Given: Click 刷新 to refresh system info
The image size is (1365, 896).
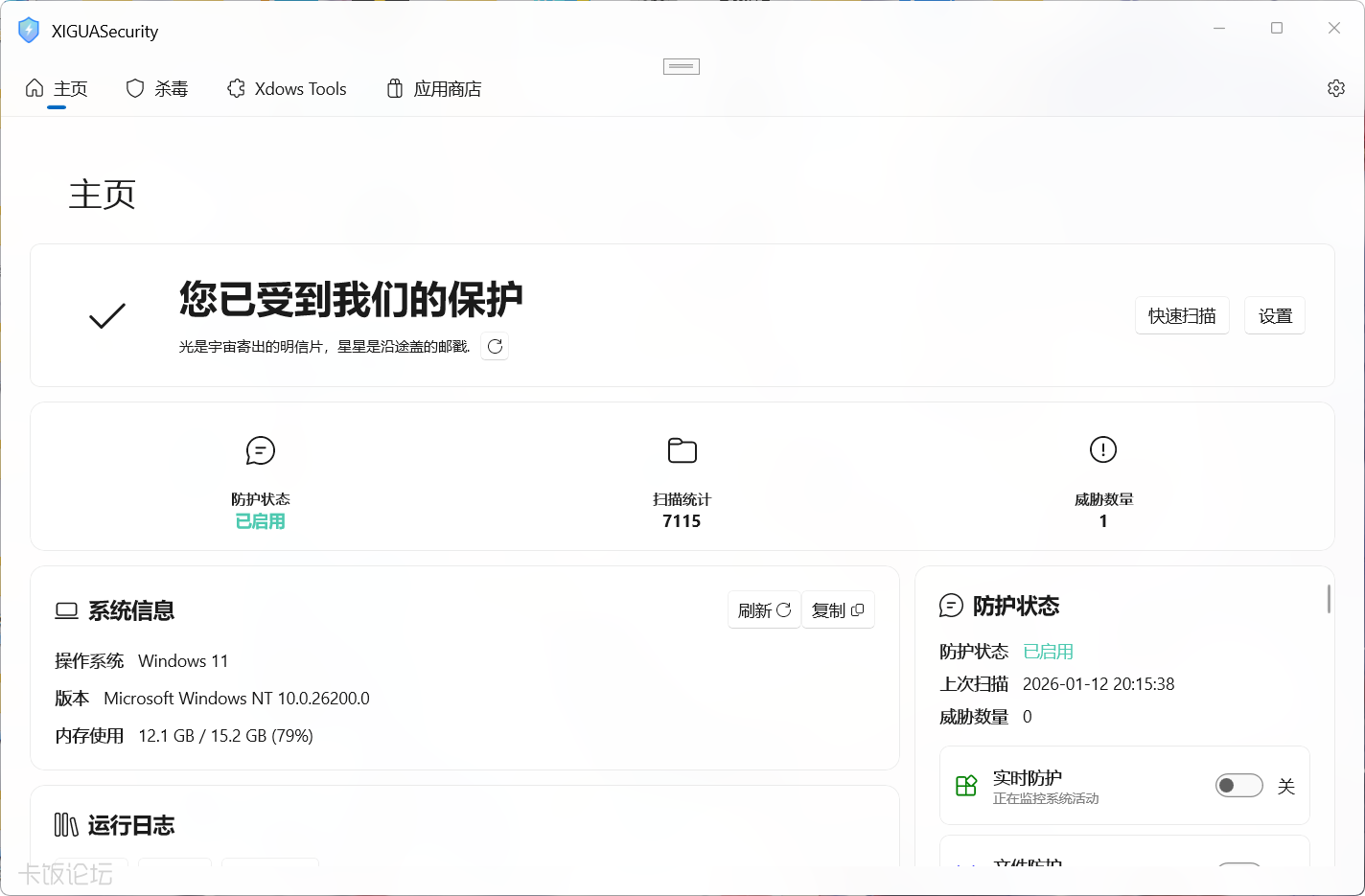Looking at the screenshot, I should pos(764,610).
